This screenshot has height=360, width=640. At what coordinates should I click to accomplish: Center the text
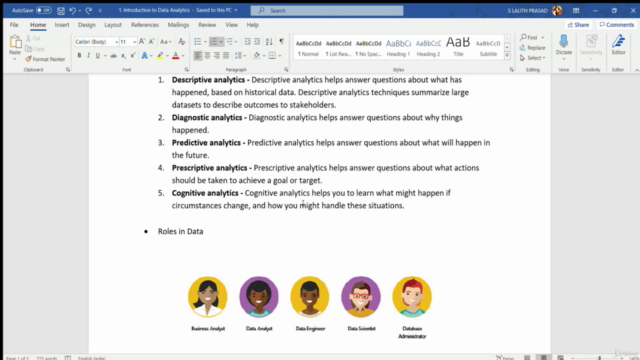pos(207,56)
